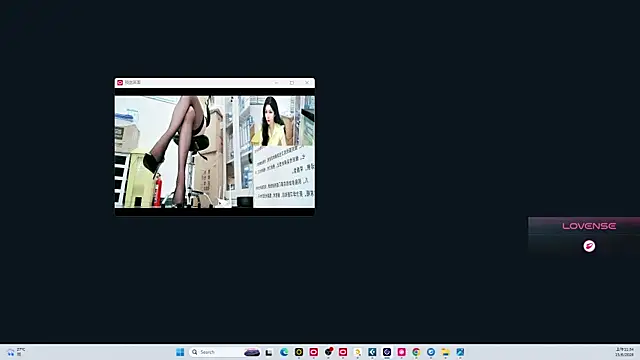Close the video preview window
The image size is (640, 360).
point(307,82)
